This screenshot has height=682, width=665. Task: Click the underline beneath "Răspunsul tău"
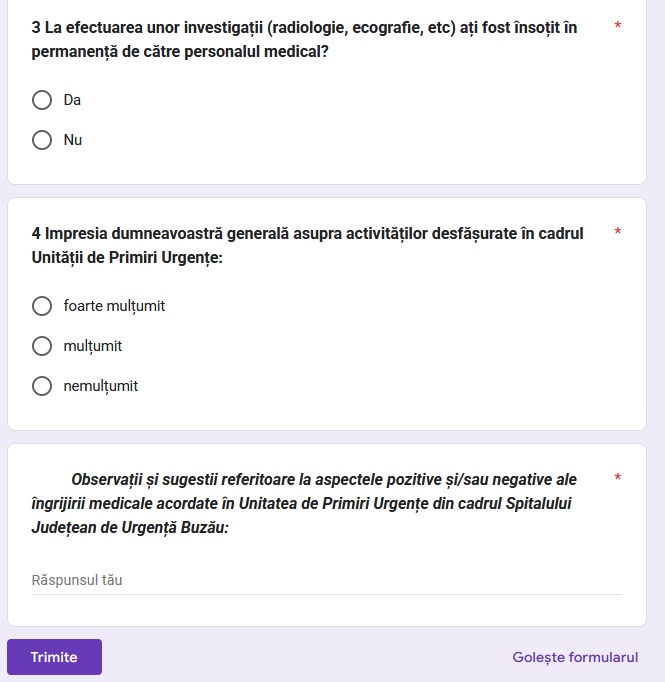point(326,594)
